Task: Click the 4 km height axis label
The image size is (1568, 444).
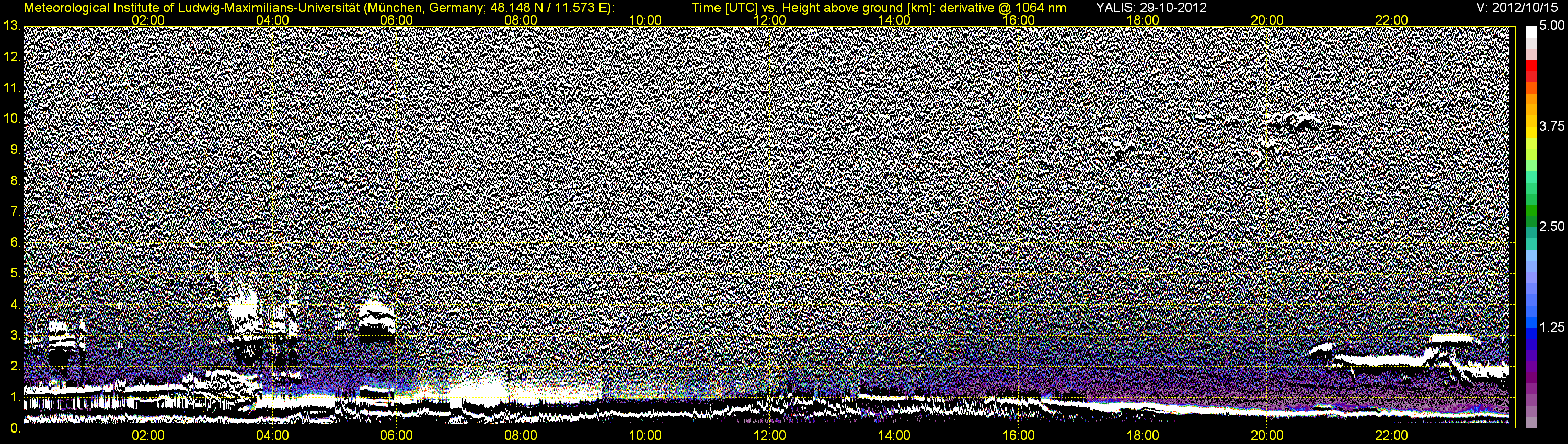Action: 15,304
